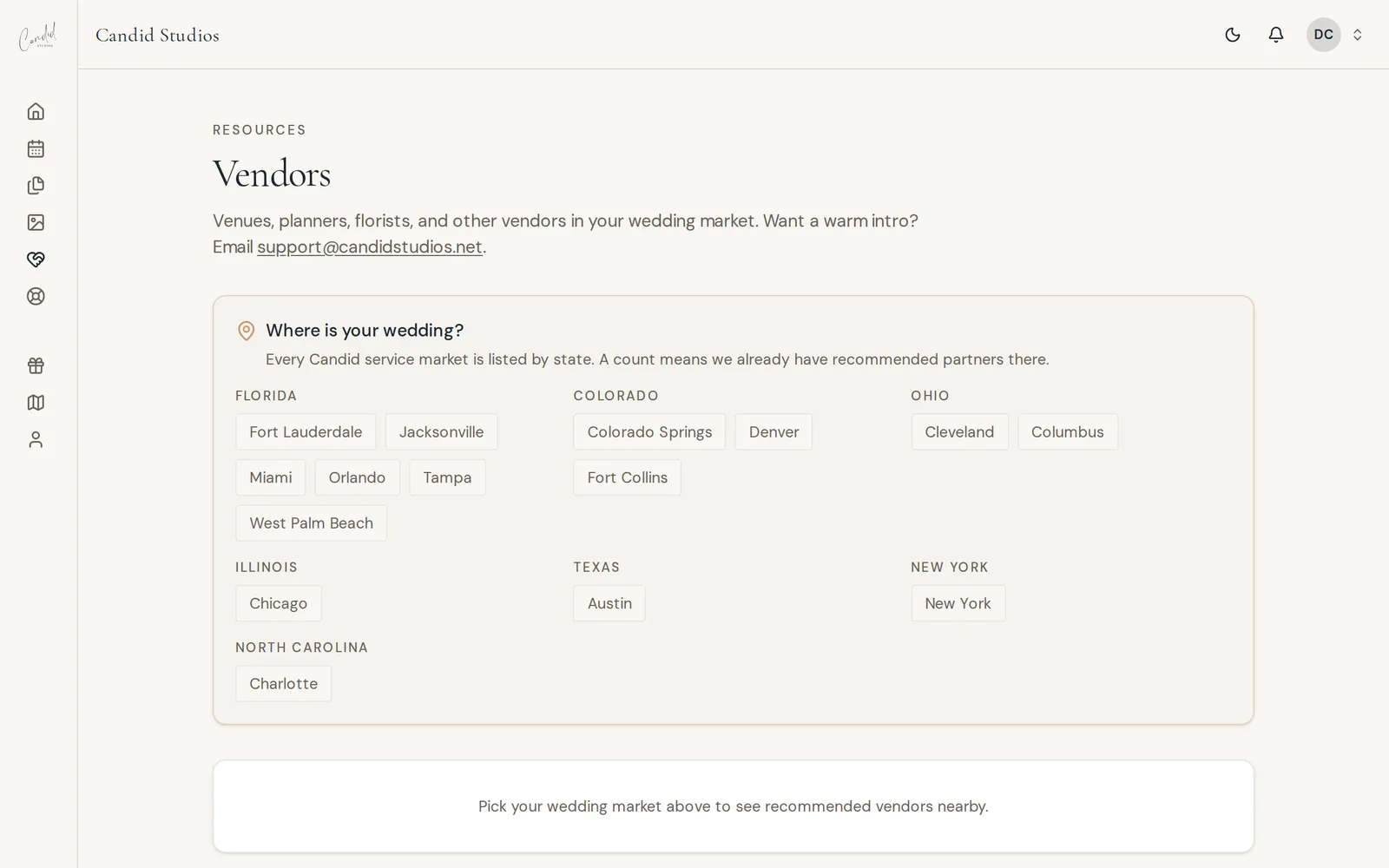Viewport: 1389px width, 868px height.
Task: Open the documents icon in sidebar
Action: coord(36,186)
